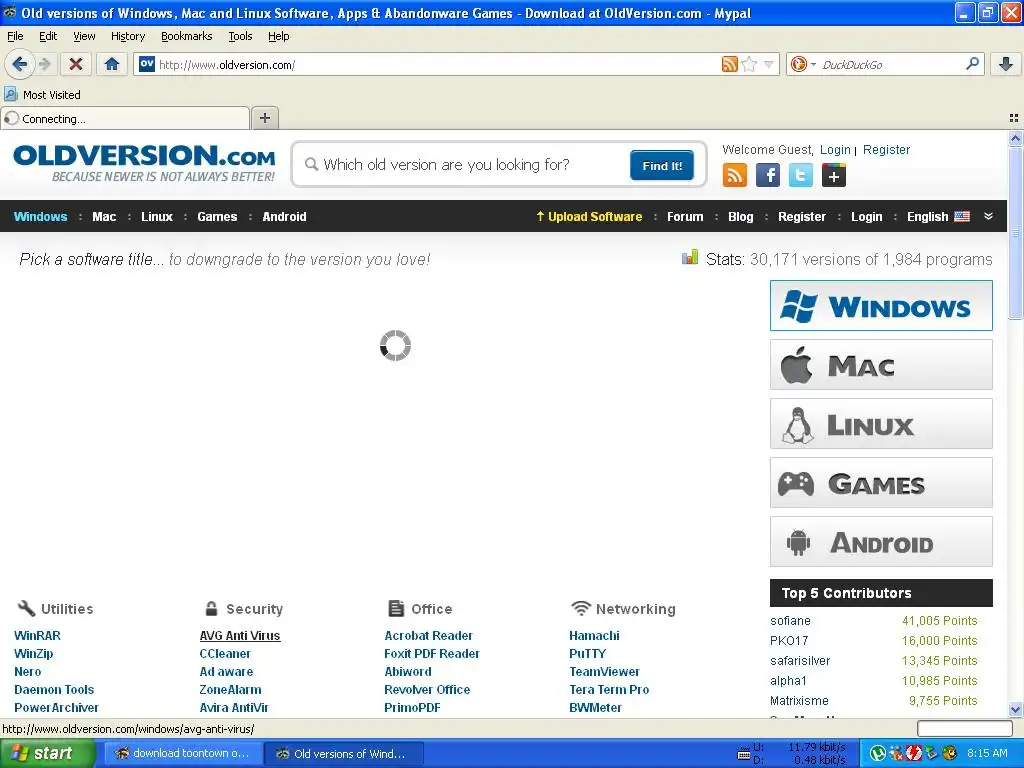
Task: Click the large Android platform button
Action: 881,542
